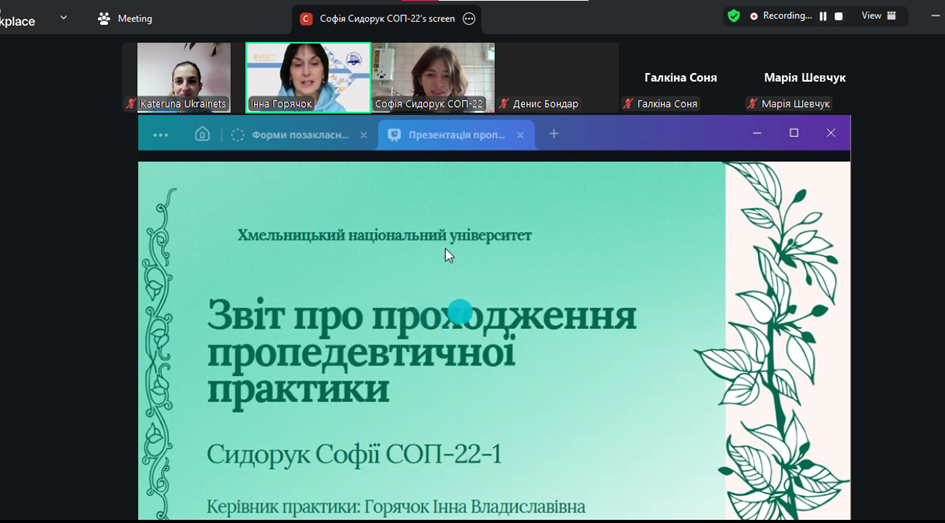Select Софія Сидорук video thumbnail

[x=433, y=76]
